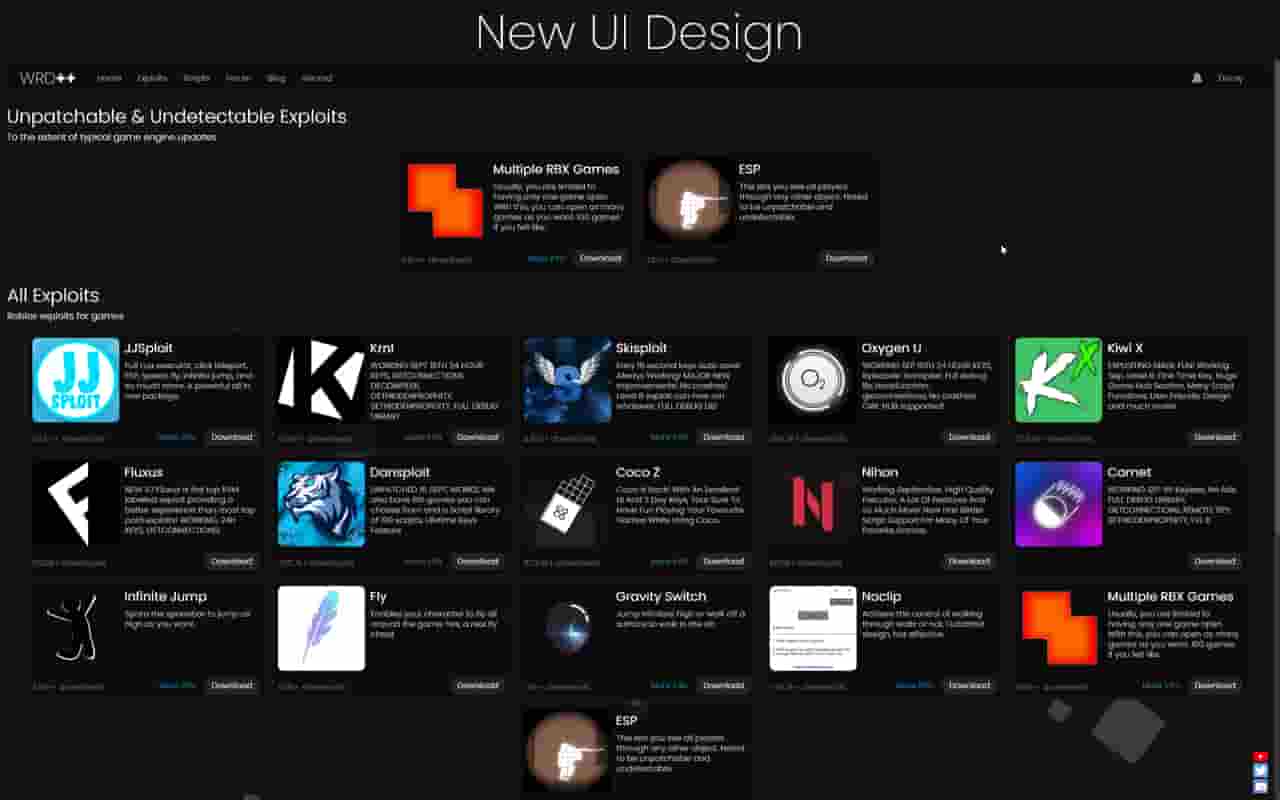Click the Multiple RBX Games icon under All Exploits

1059,628
